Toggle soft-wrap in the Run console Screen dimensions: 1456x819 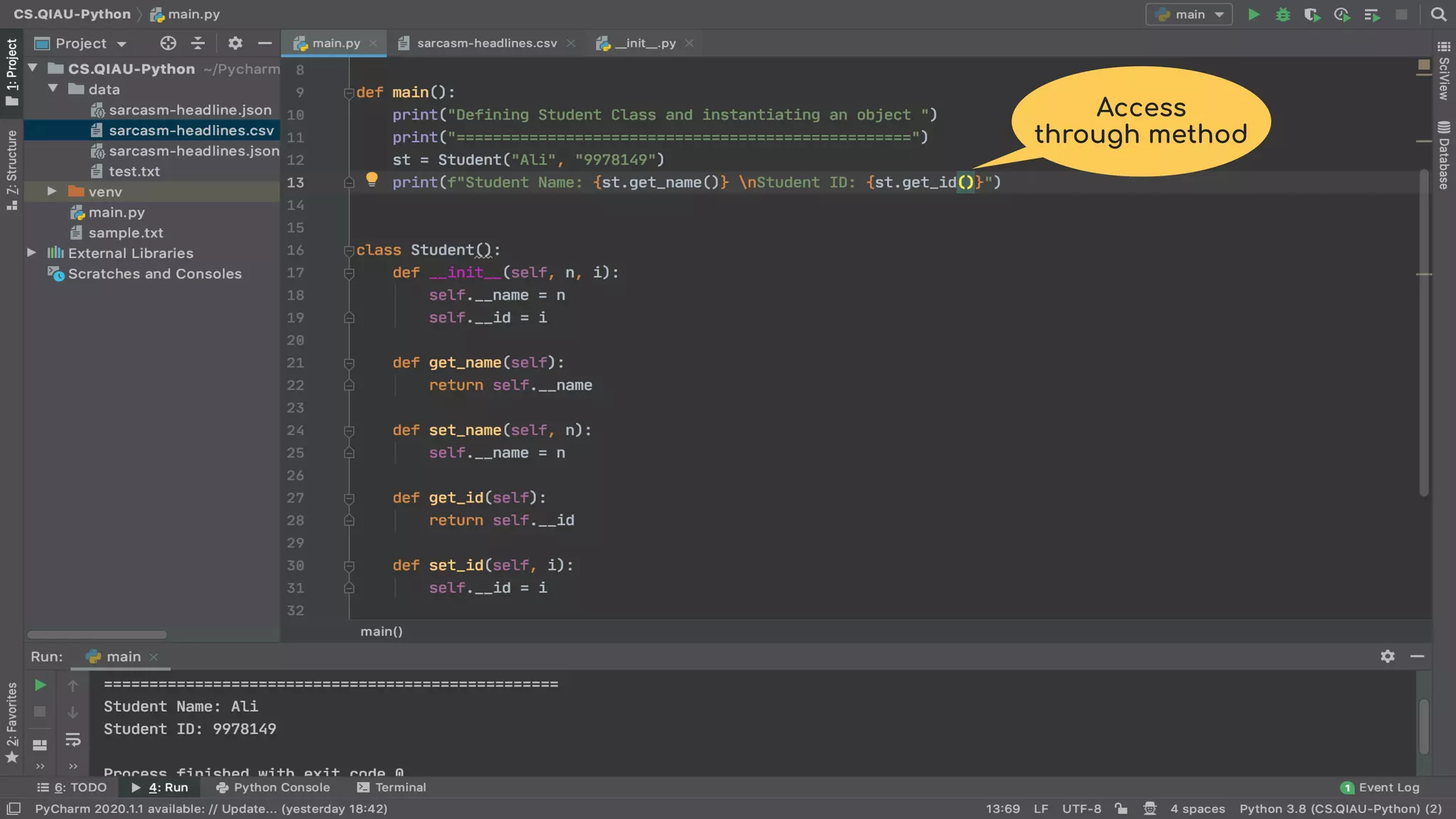pyautogui.click(x=73, y=740)
